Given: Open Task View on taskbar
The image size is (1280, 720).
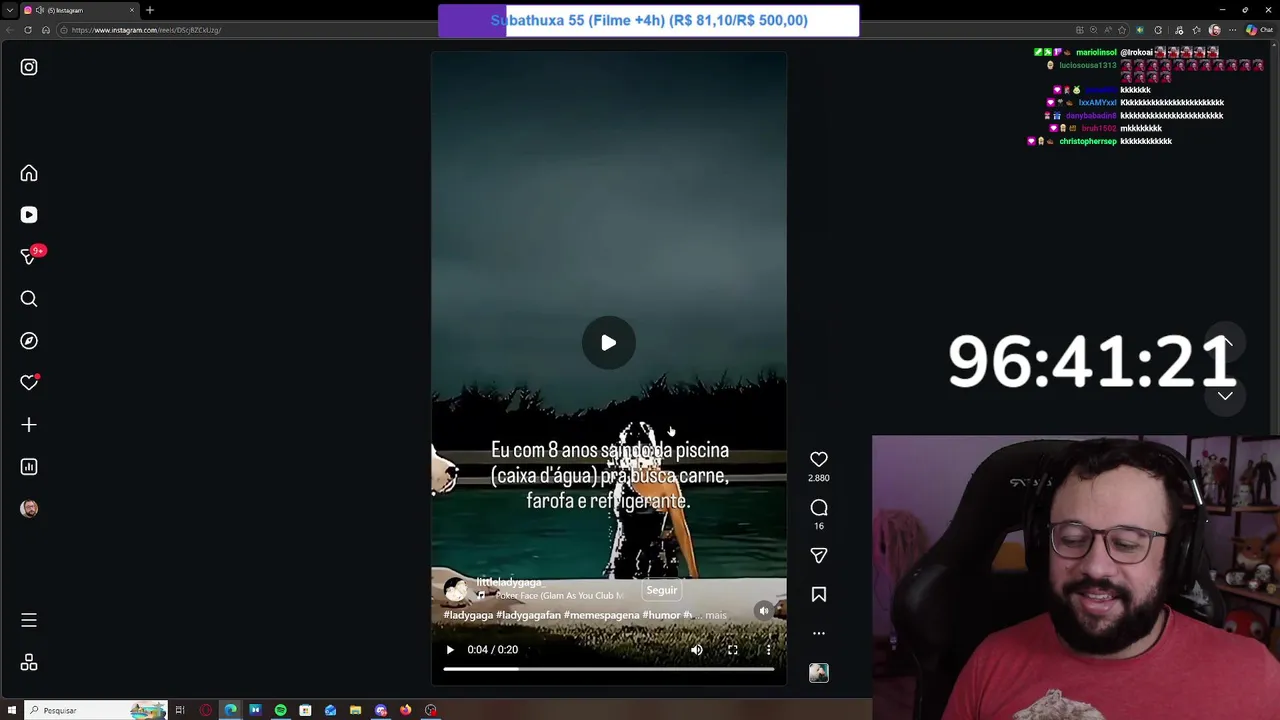Looking at the screenshot, I should pyautogui.click(x=180, y=710).
